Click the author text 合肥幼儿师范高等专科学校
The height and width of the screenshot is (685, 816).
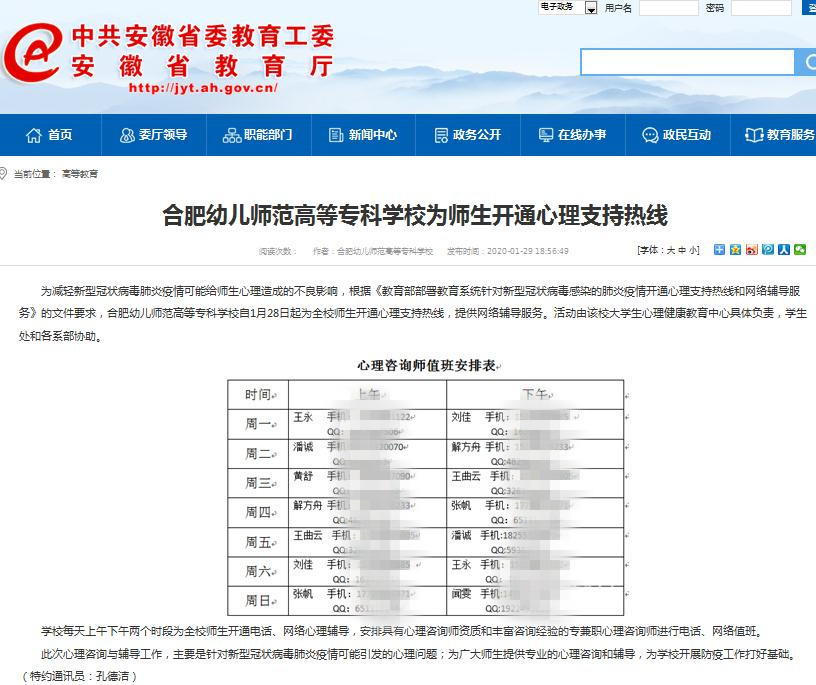[x=385, y=251]
